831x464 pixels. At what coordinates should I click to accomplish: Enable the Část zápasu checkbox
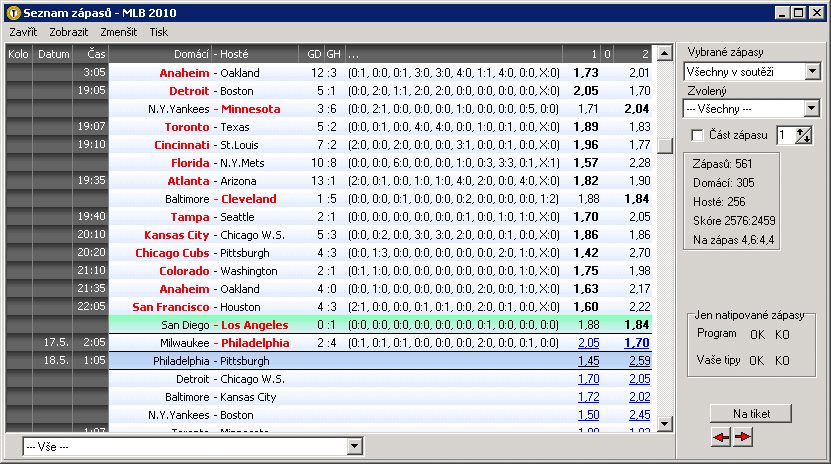pos(697,136)
